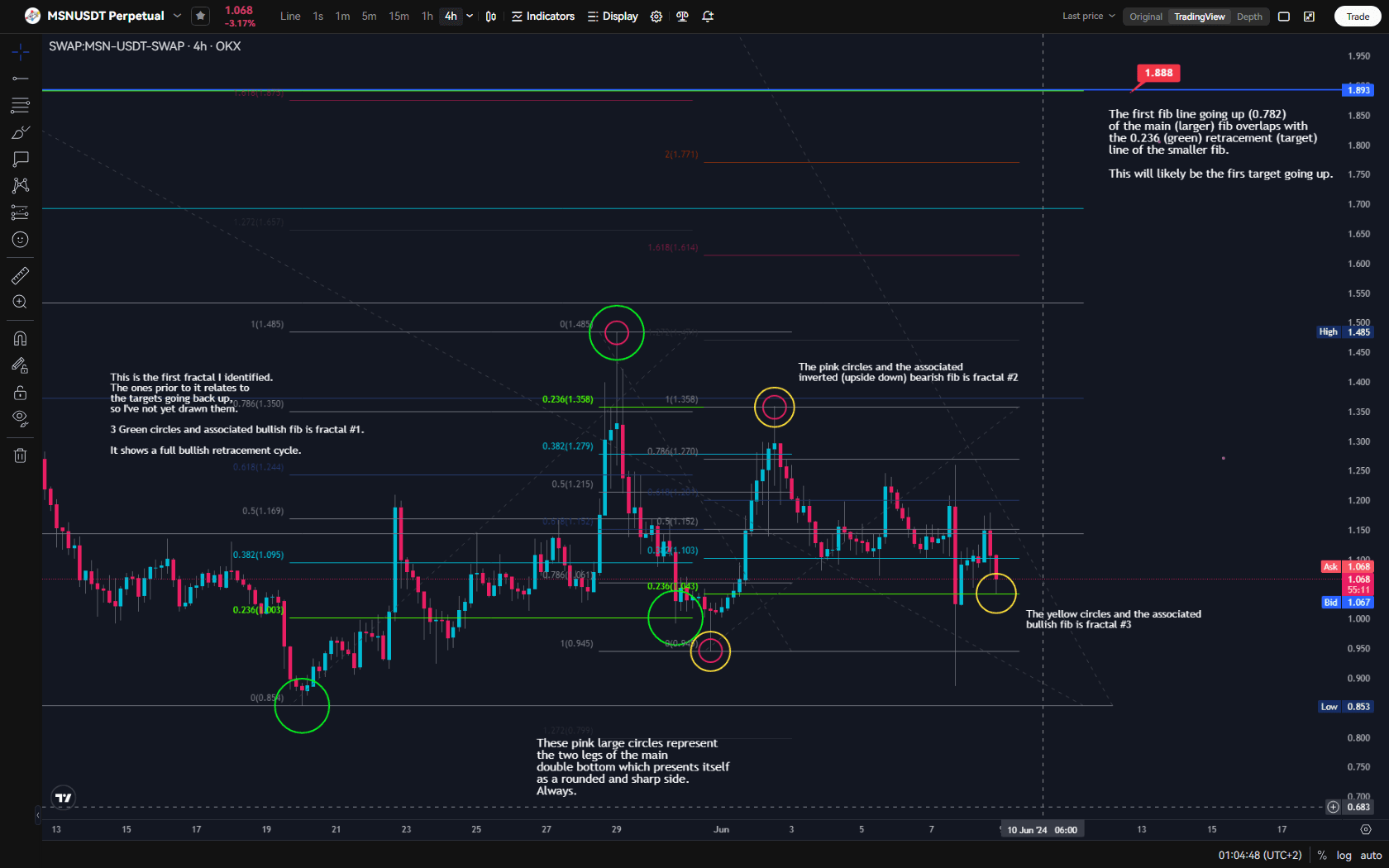Collapse chart with fullscreen toggle icon

coord(1310,17)
